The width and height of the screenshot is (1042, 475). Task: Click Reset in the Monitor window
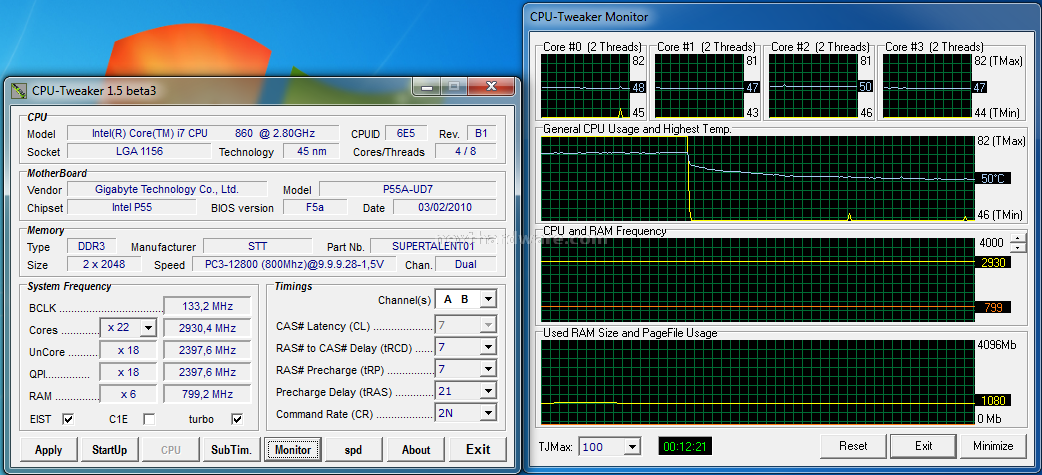click(853, 446)
